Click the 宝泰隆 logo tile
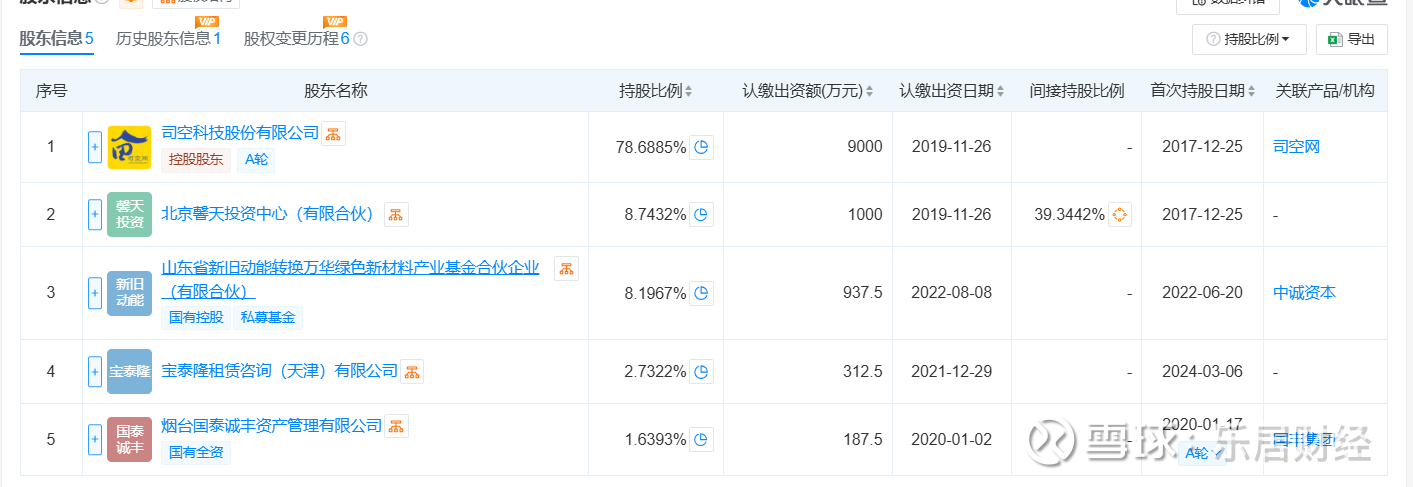The height and width of the screenshot is (487, 1413). pyautogui.click(x=129, y=371)
